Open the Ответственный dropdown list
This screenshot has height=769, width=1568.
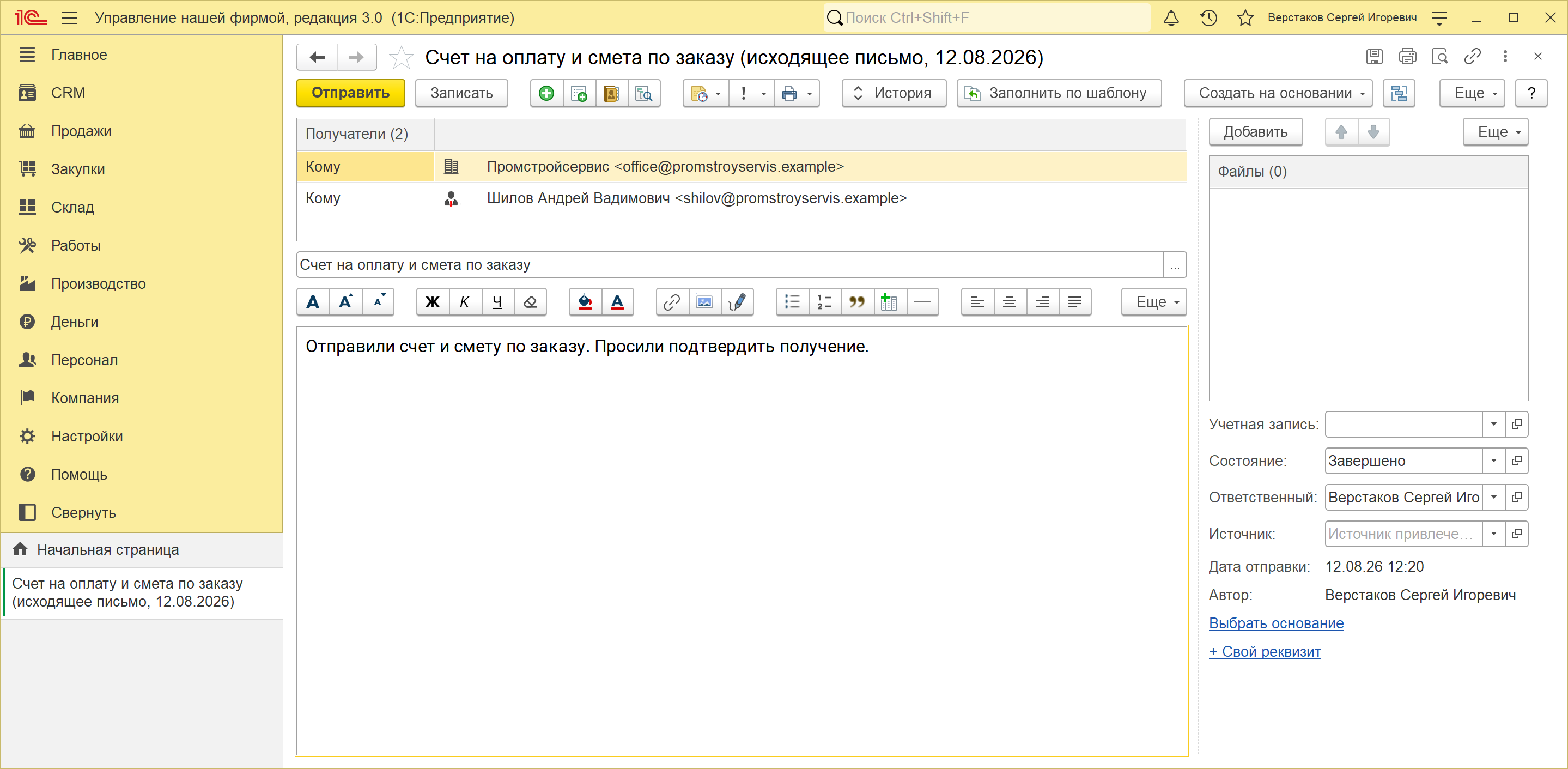[x=1493, y=498]
